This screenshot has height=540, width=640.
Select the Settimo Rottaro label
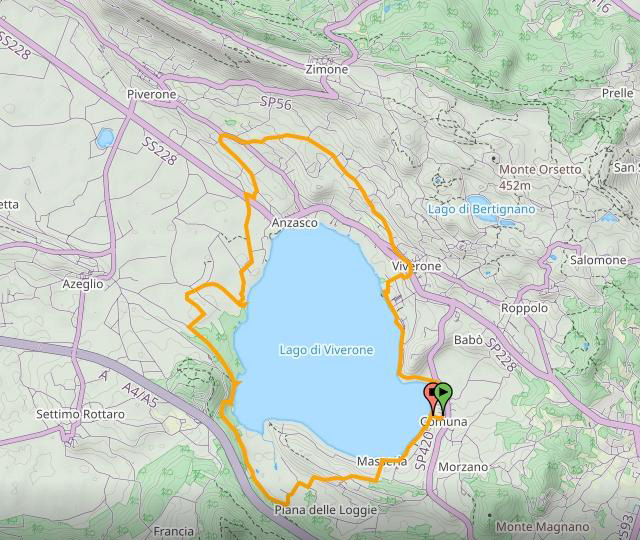tap(80, 414)
